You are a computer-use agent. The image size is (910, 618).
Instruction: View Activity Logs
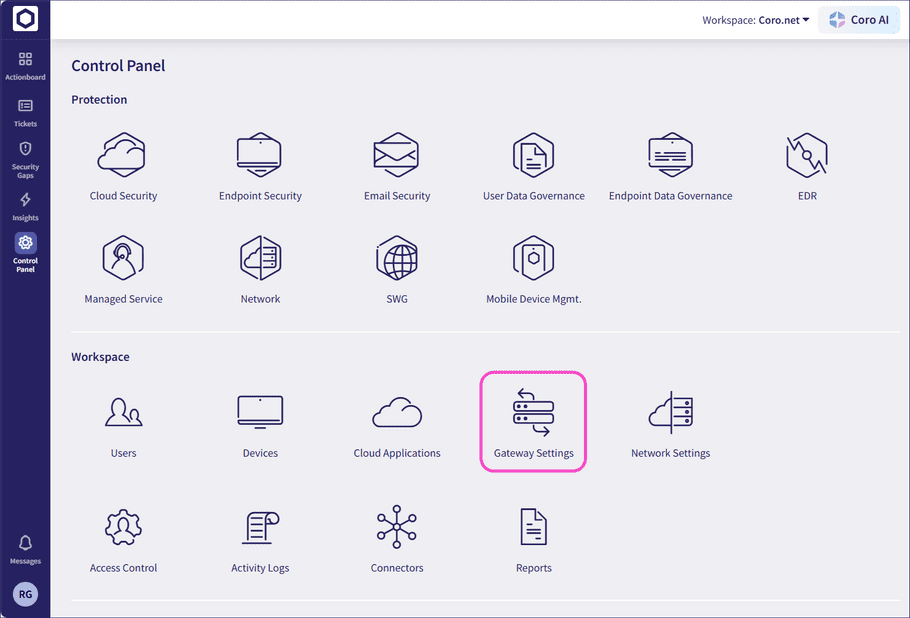pyautogui.click(x=260, y=530)
